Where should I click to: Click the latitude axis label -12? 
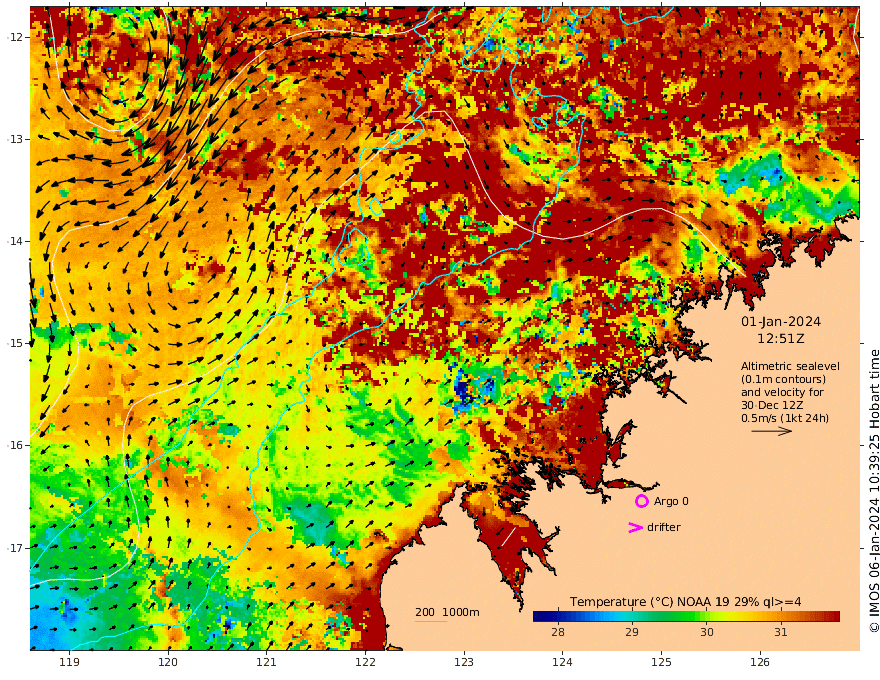point(15,37)
